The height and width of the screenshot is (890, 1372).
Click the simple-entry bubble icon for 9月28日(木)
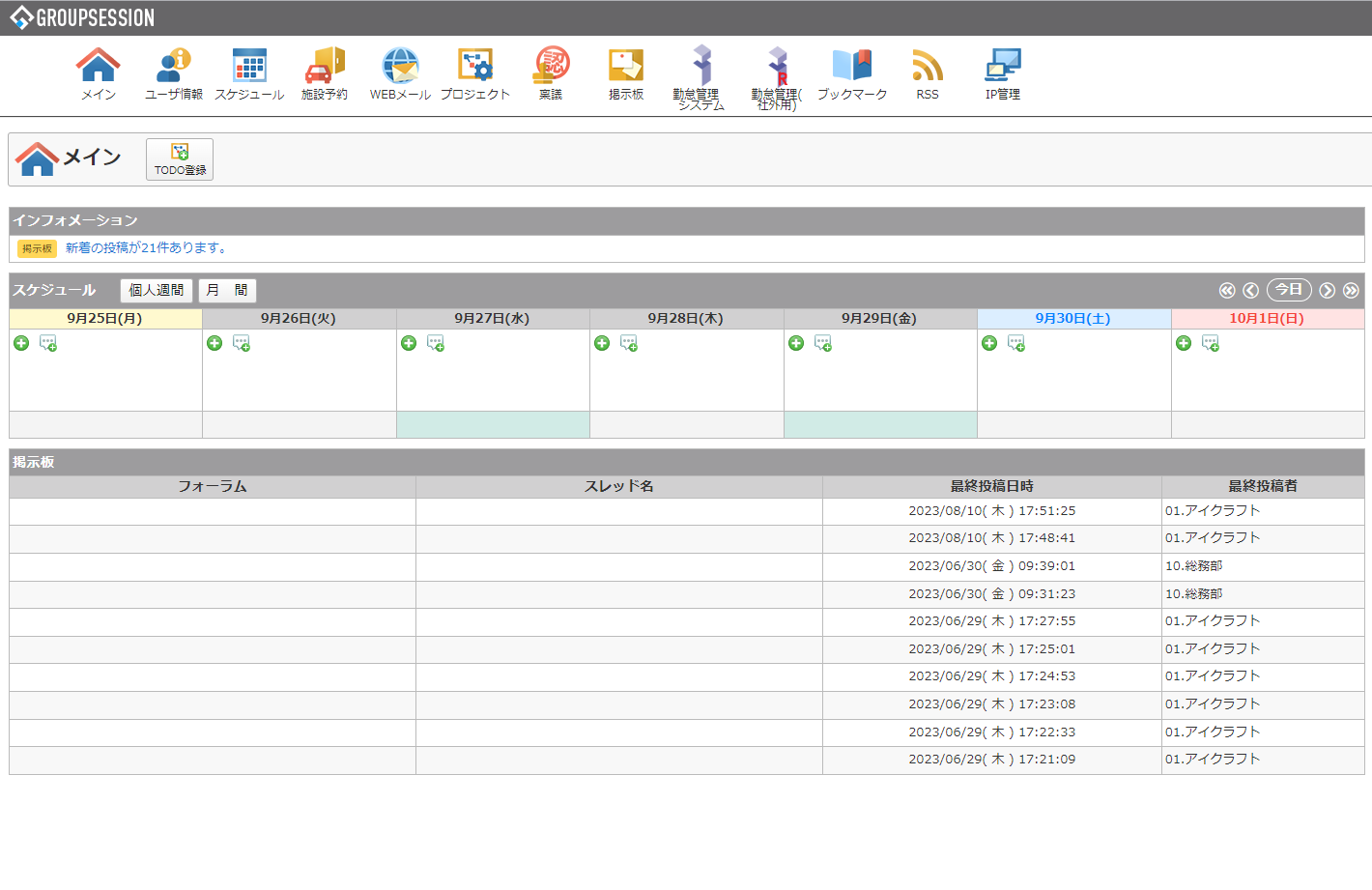629,343
